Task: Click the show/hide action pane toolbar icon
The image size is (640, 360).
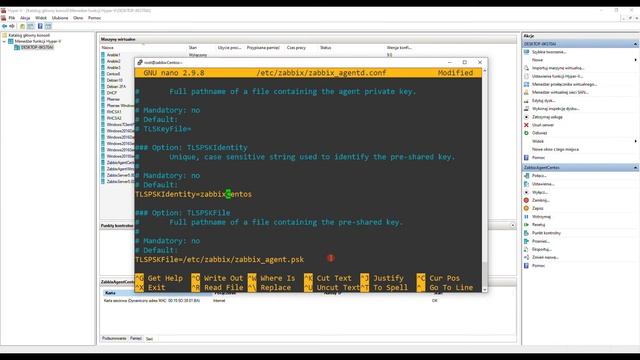Action: pos(48,26)
